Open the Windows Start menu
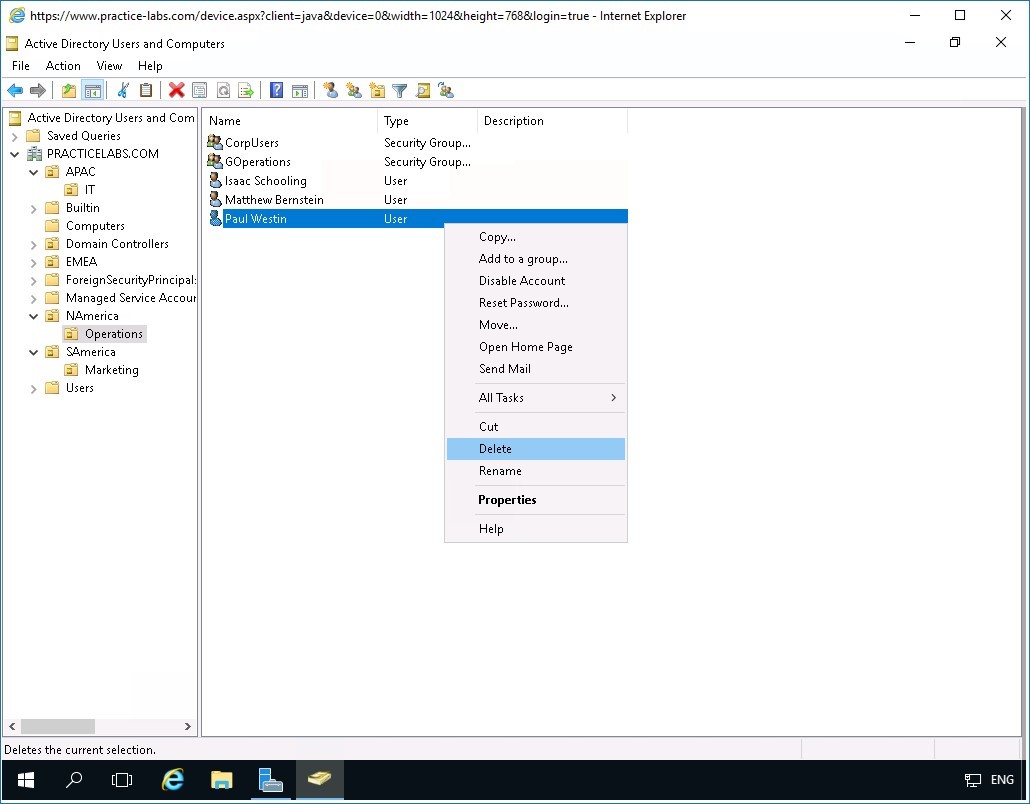Image resolution: width=1030 pixels, height=804 pixels. click(26, 780)
